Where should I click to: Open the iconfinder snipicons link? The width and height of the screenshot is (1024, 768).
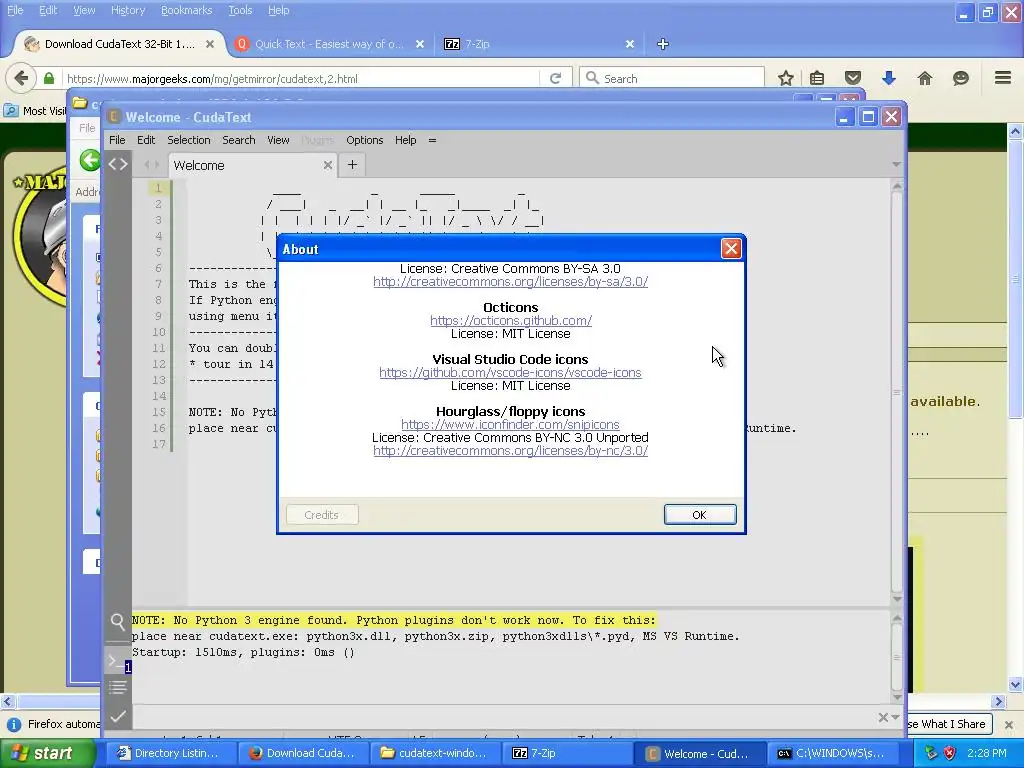pos(510,424)
